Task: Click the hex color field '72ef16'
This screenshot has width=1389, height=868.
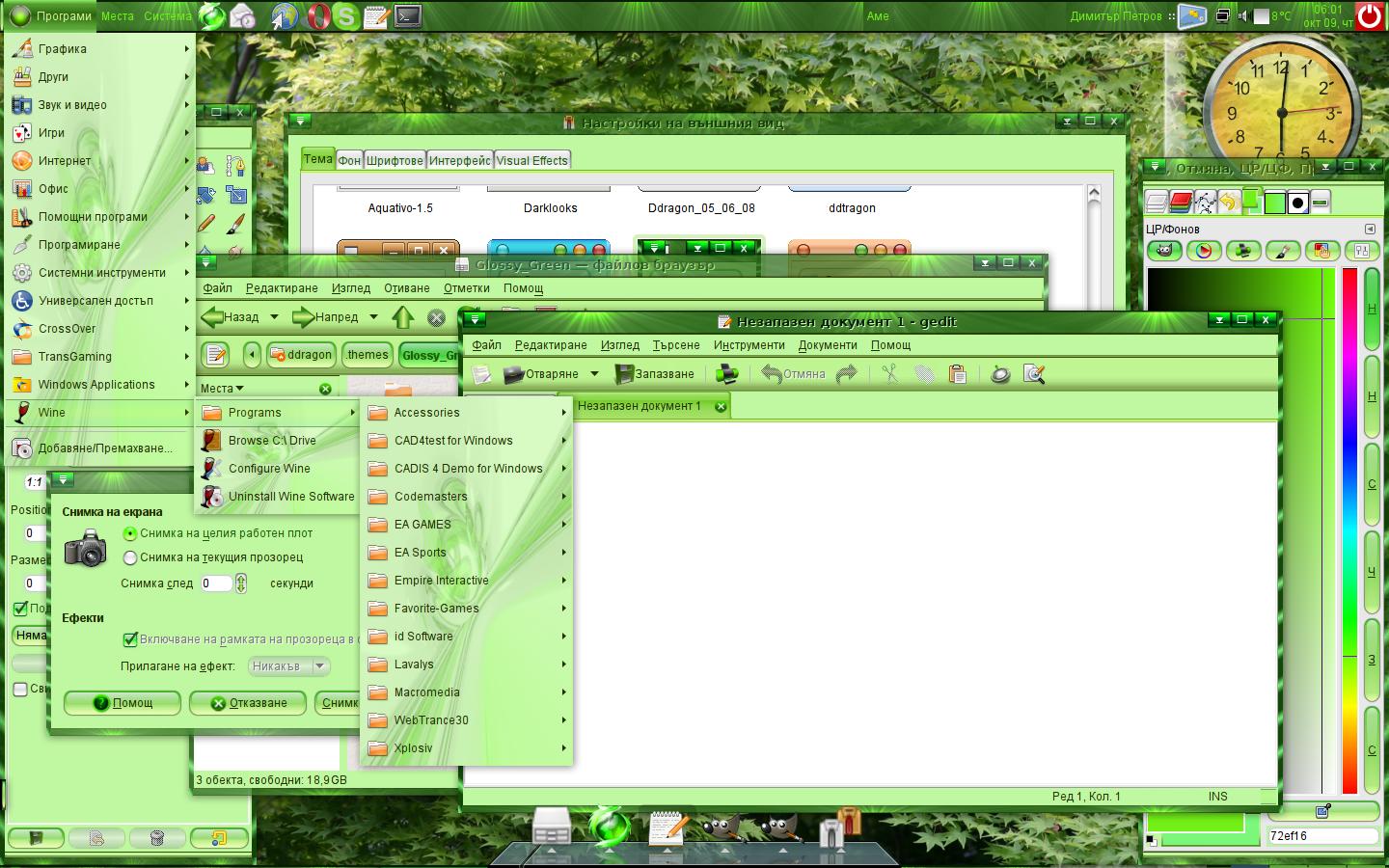Action: pos(1321,836)
